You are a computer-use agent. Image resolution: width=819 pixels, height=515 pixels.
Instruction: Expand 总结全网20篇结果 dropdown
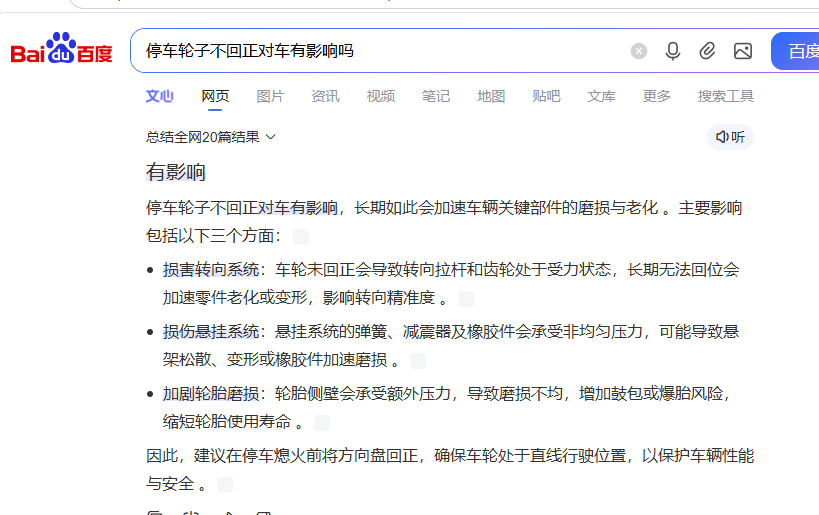click(210, 137)
